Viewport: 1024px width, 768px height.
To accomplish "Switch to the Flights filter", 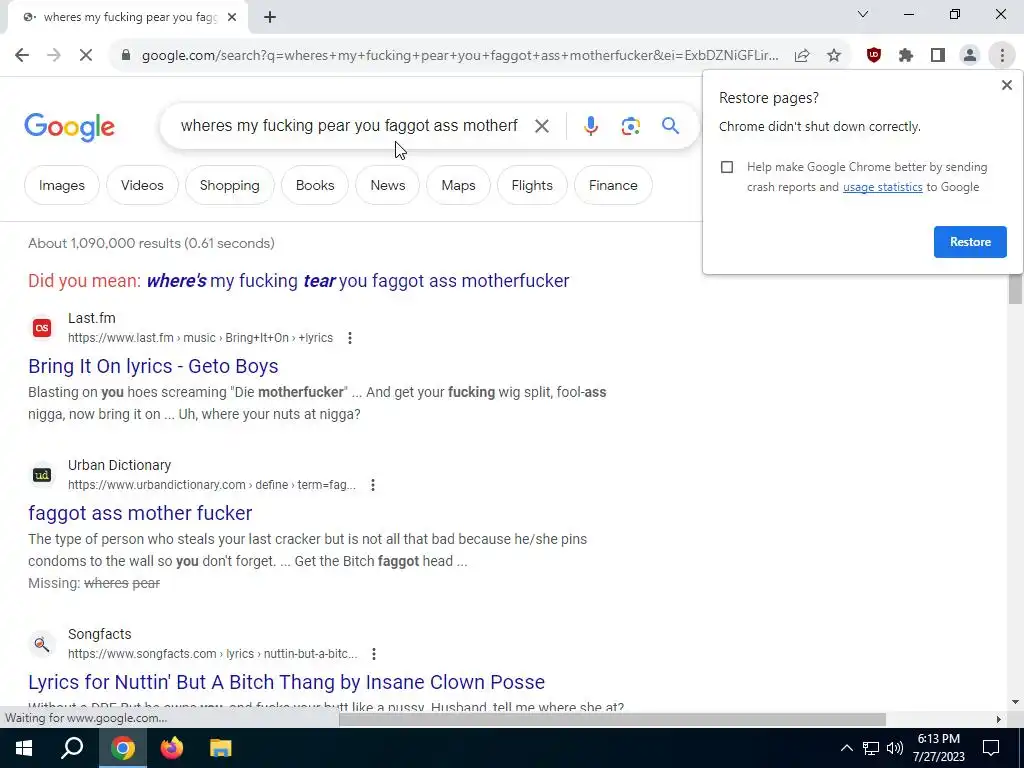I will 532,185.
